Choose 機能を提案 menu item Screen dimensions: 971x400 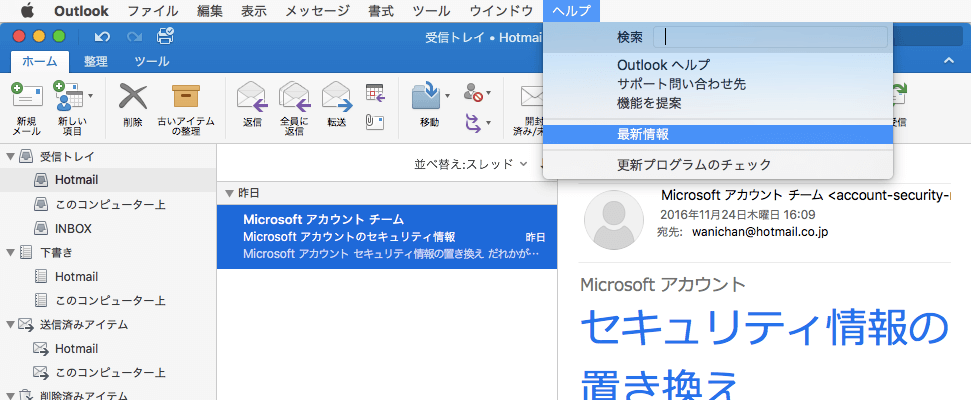(718, 103)
